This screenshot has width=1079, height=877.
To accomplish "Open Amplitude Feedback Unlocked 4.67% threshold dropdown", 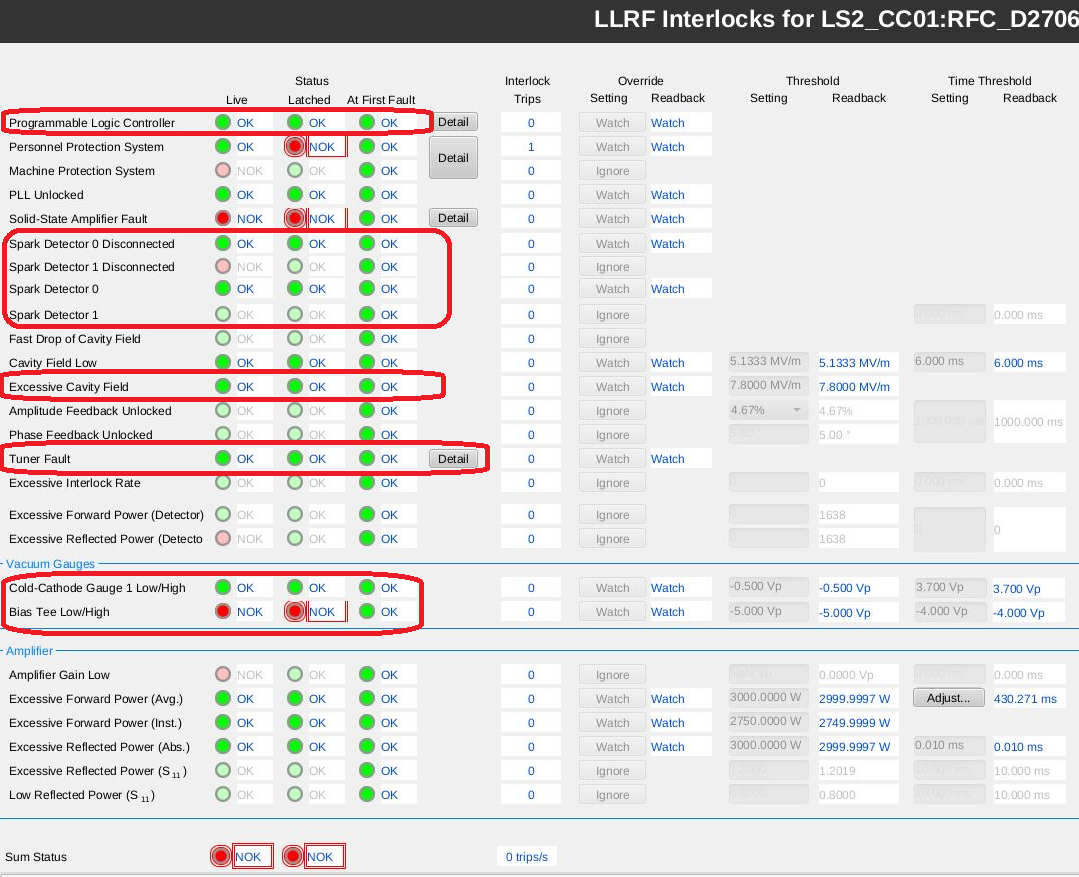I will tap(767, 411).
